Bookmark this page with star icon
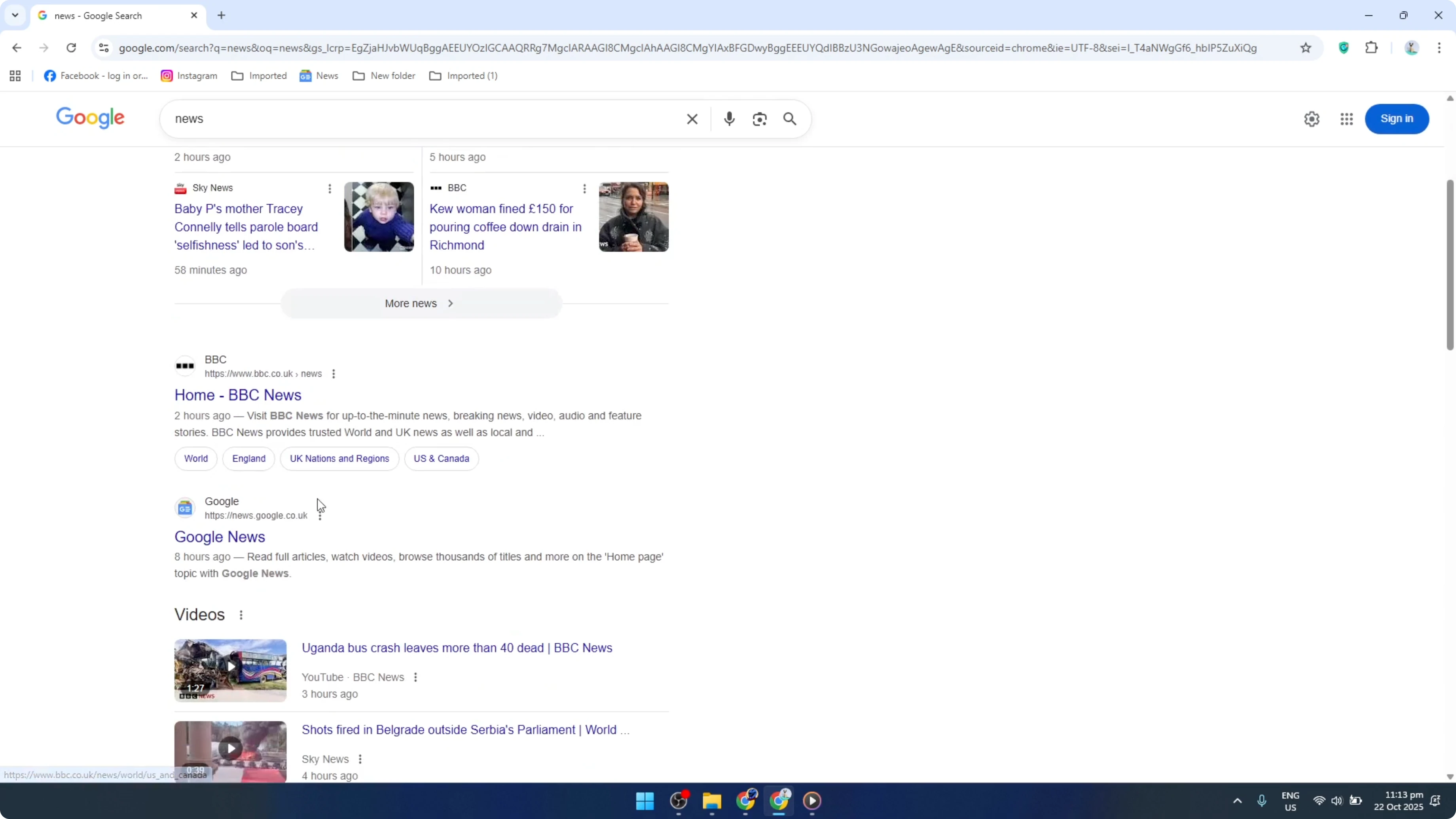The height and width of the screenshot is (819, 1456). pos(1306,48)
